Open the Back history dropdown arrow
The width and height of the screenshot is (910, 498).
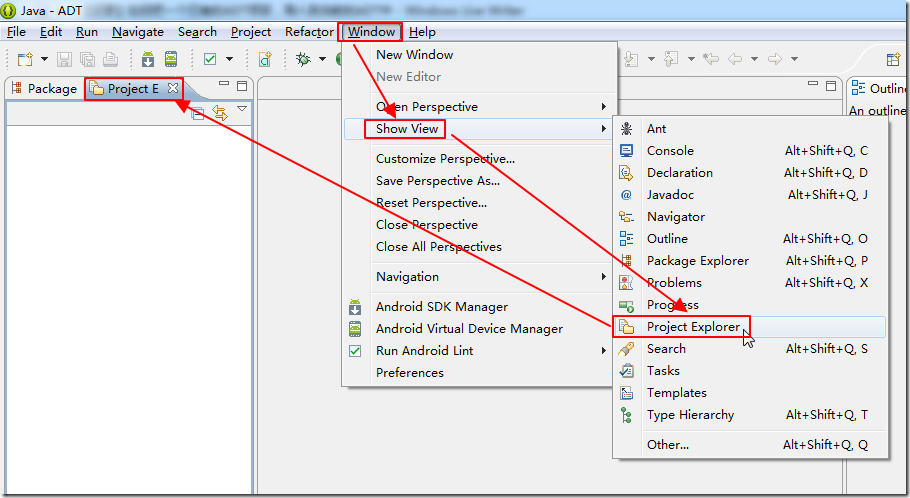pyautogui.click(x=754, y=59)
